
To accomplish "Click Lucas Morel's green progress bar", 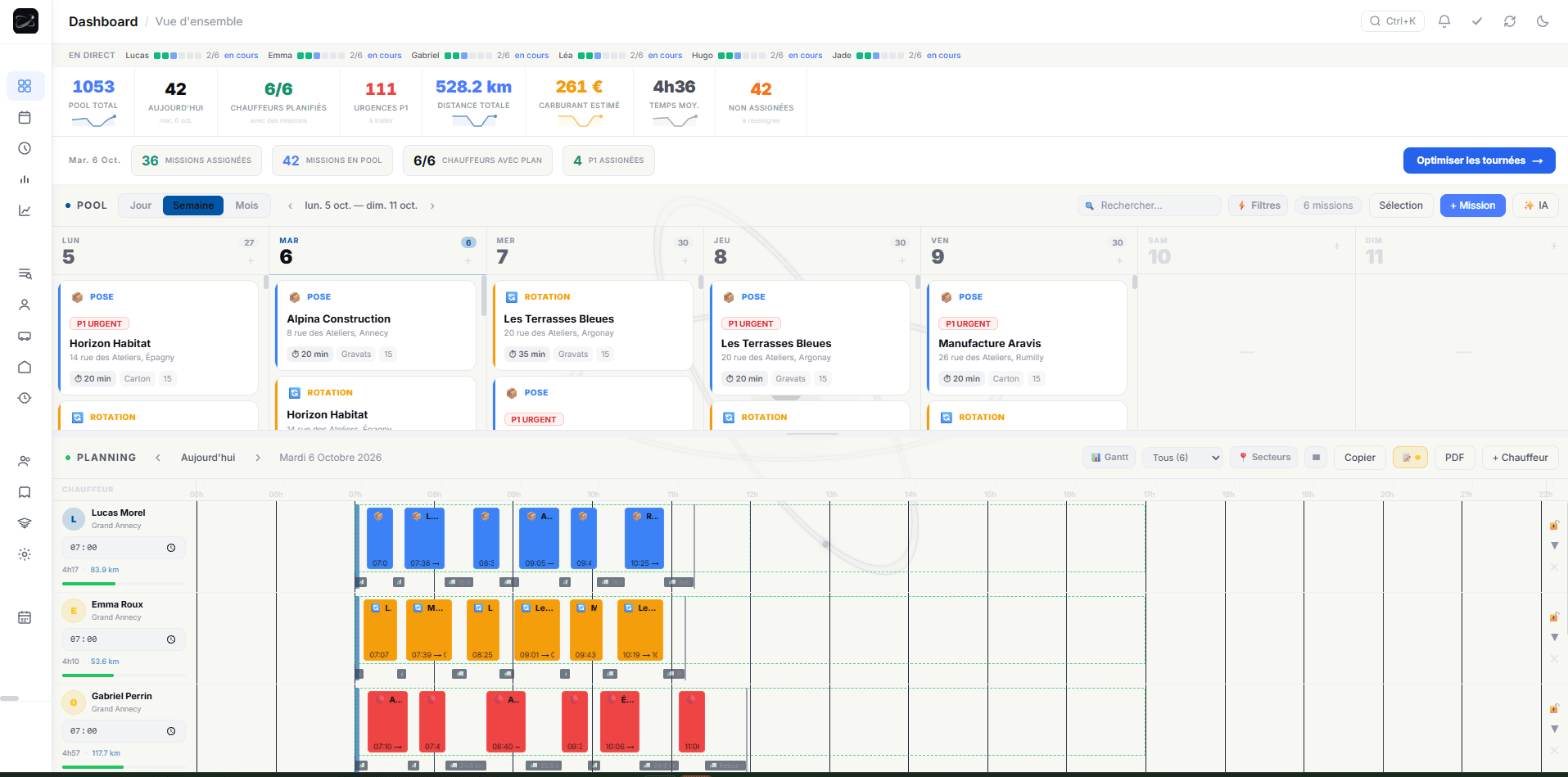I will tap(124, 584).
